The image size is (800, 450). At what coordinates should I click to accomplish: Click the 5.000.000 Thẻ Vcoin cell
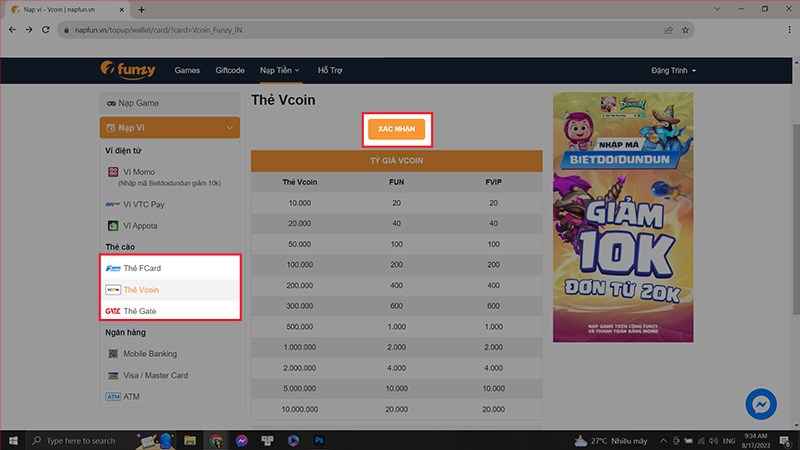click(299, 388)
